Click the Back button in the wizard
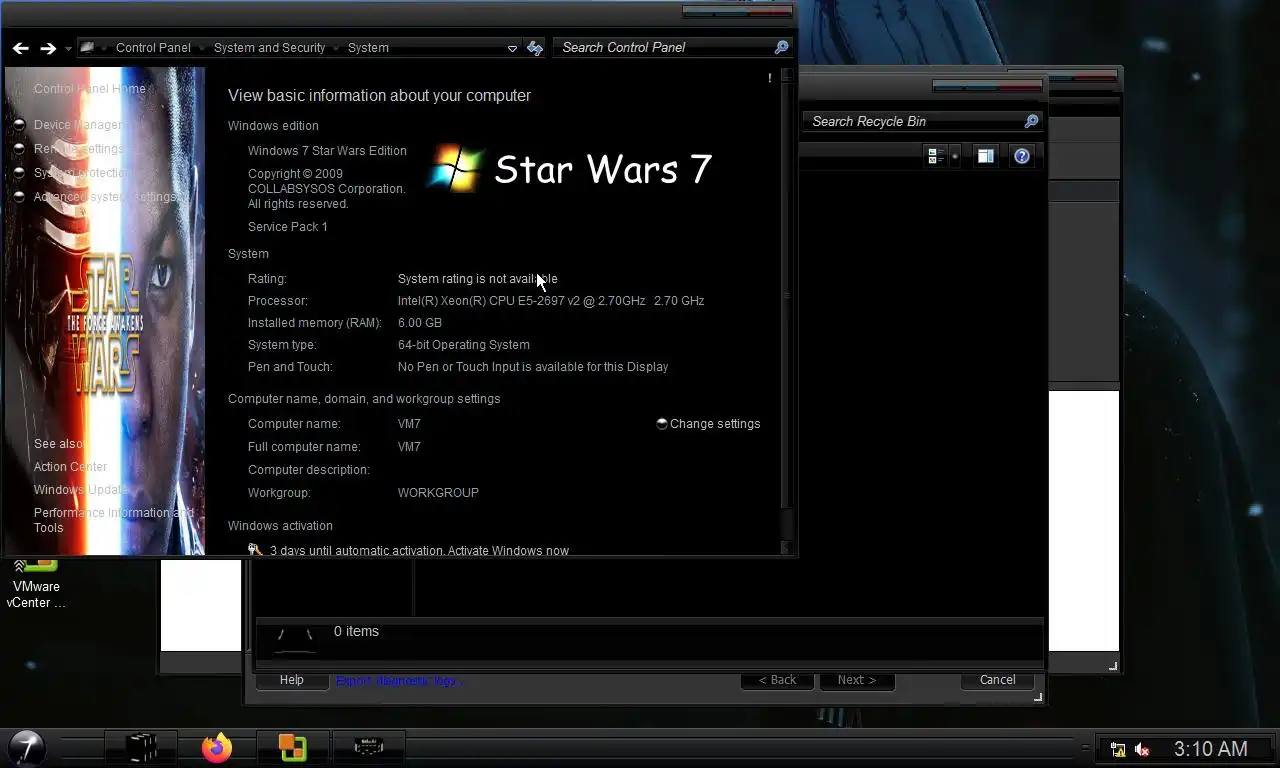The image size is (1280, 768). (777, 680)
